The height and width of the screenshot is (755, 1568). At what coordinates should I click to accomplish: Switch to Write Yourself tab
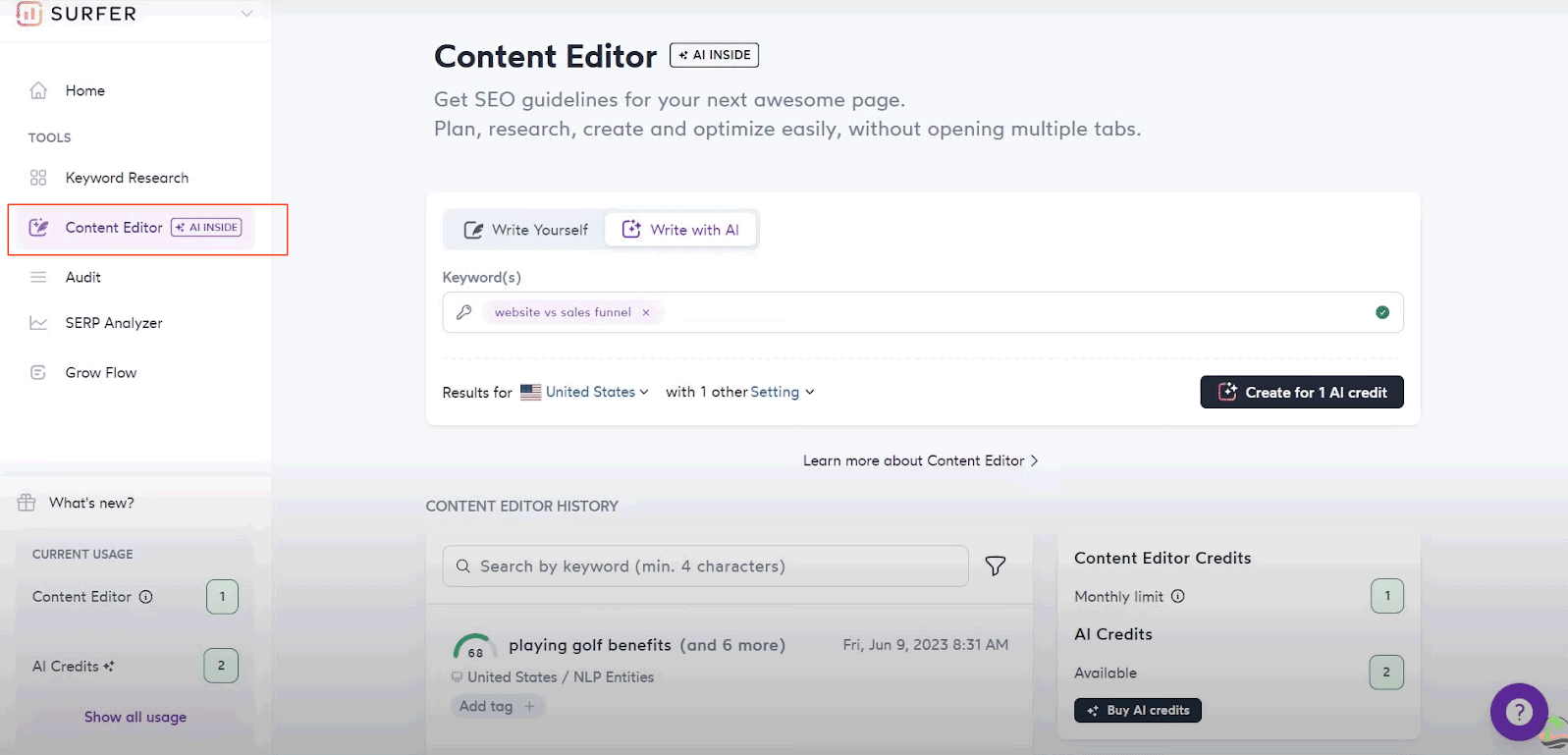(525, 230)
